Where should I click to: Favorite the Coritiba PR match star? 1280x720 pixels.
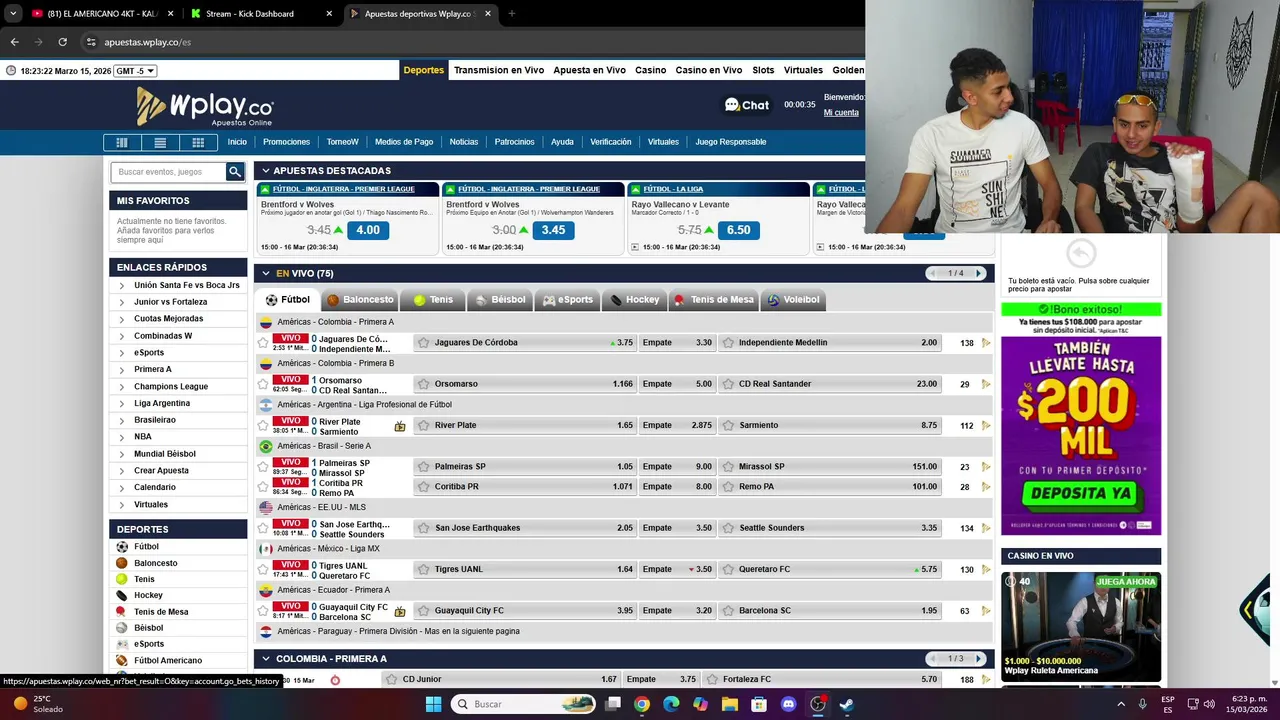[x=263, y=487]
